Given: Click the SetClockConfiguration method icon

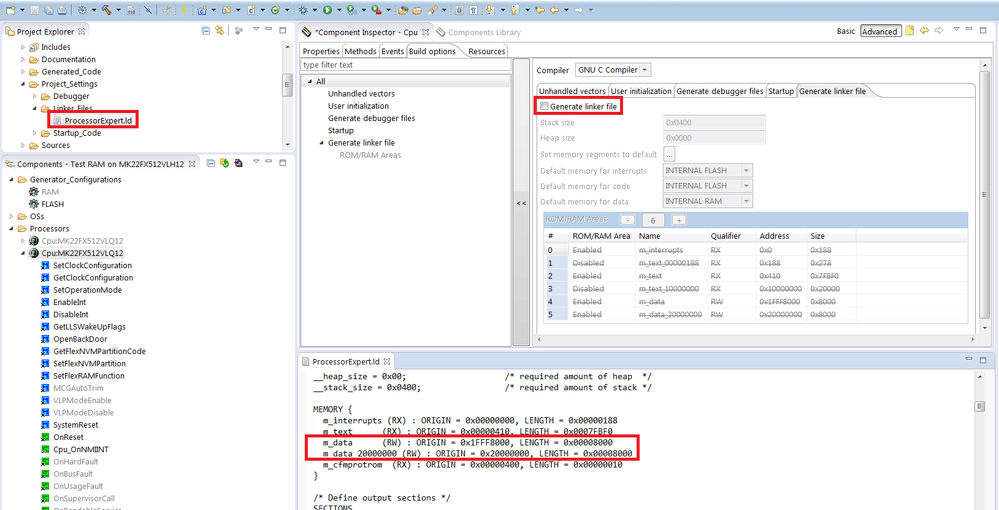Looking at the screenshot, I should (x=45, y=265).
